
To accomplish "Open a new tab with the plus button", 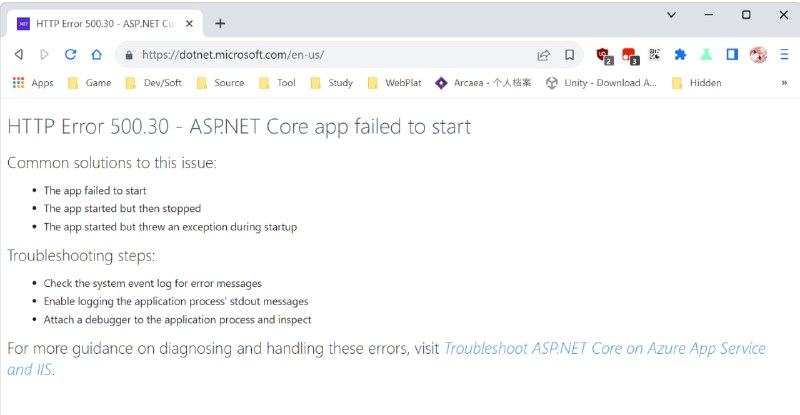I will [220, 23].
